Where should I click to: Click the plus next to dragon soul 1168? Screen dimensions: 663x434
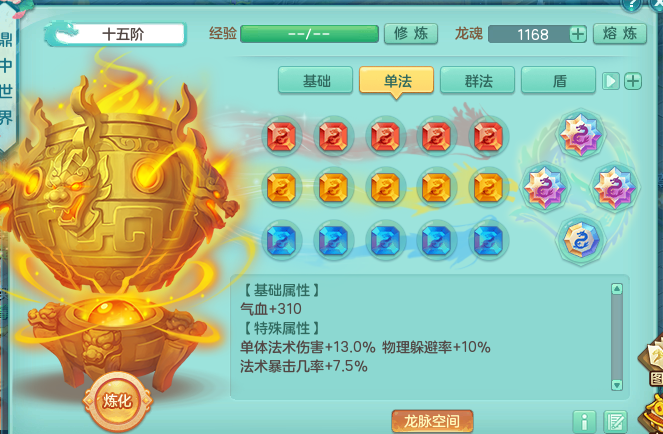[x=578, y=34]
